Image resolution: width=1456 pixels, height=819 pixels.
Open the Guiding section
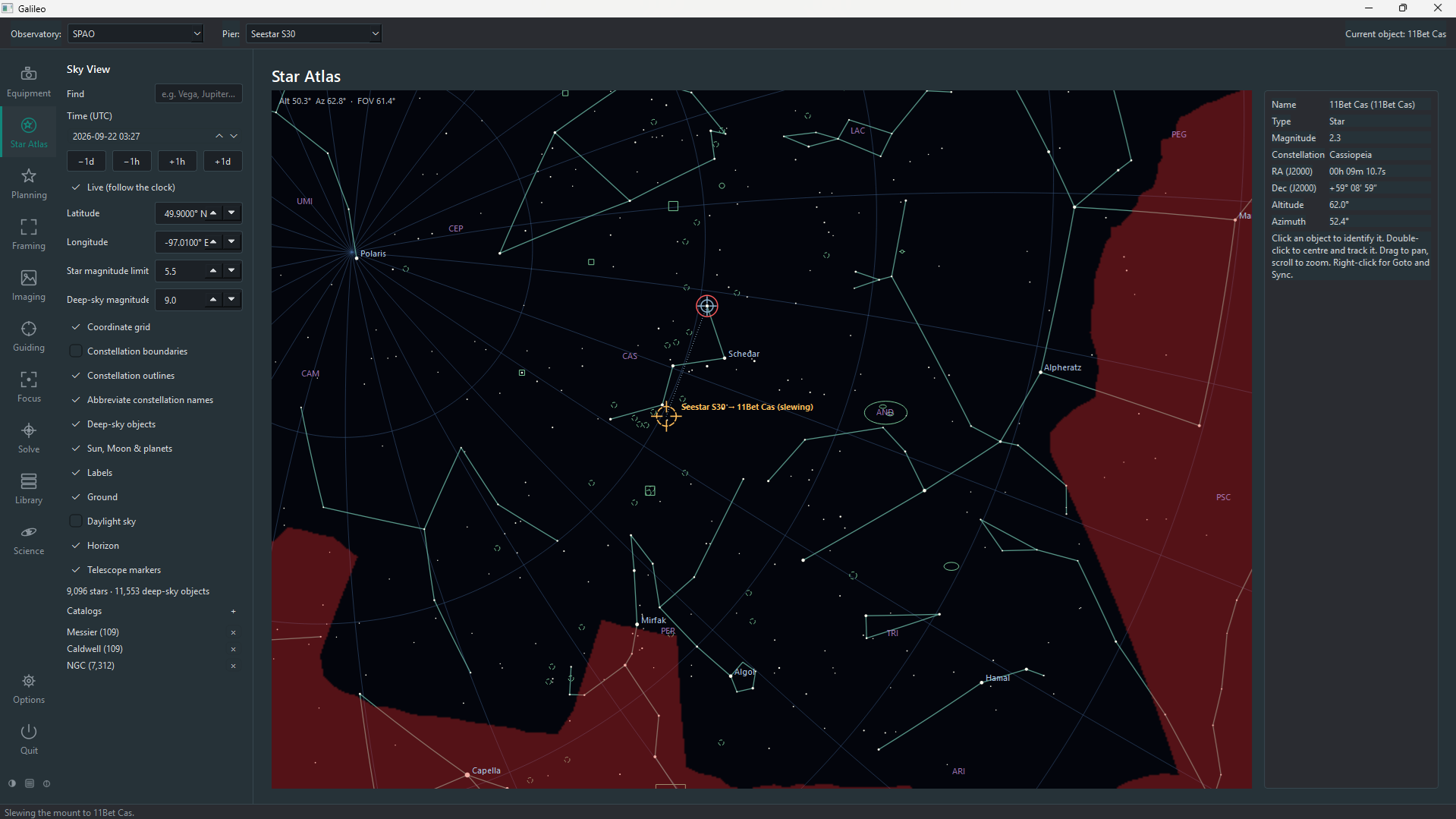pos(29,335)
